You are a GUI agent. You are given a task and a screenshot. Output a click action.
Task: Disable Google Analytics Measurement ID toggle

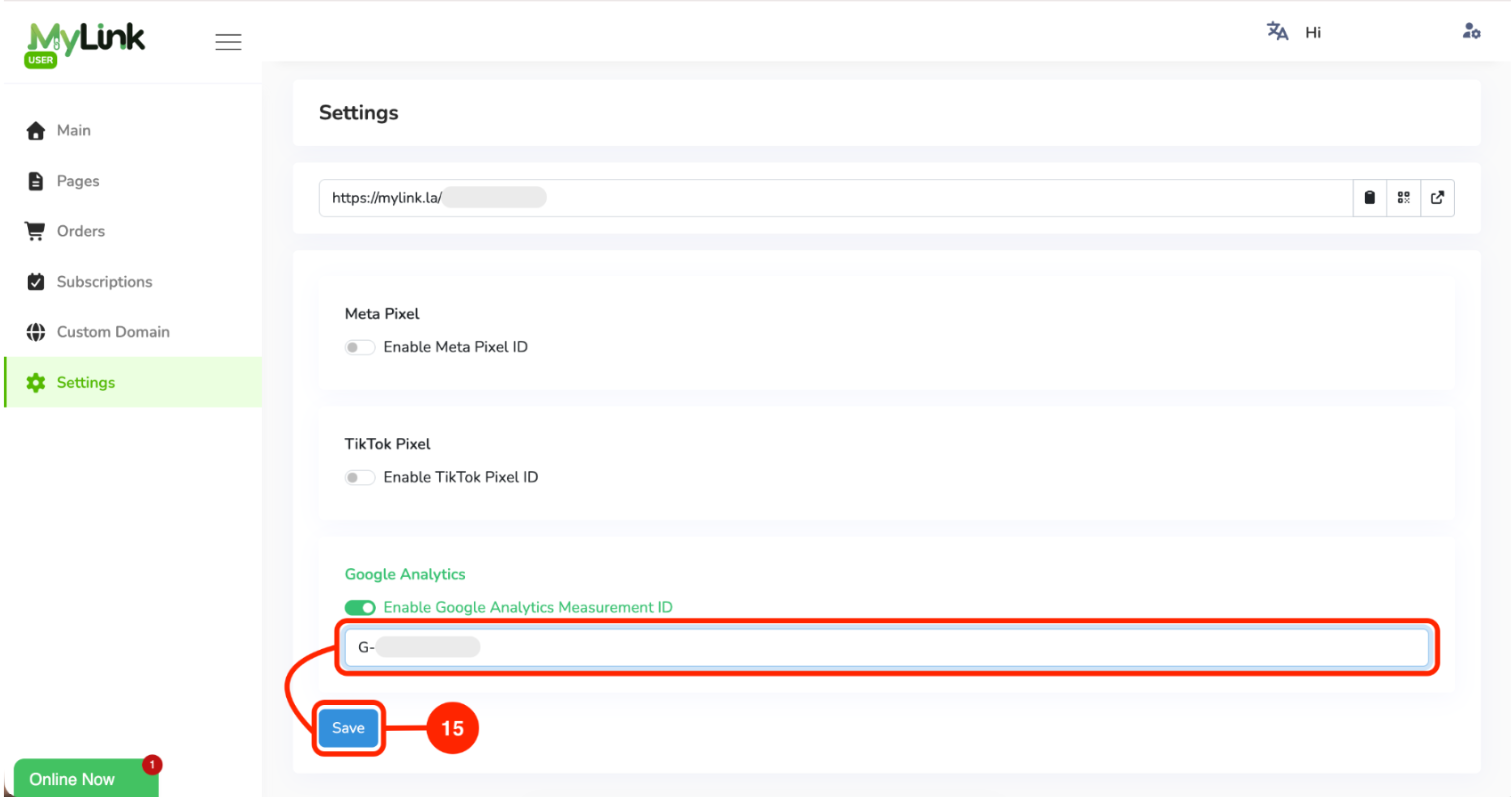360,607
